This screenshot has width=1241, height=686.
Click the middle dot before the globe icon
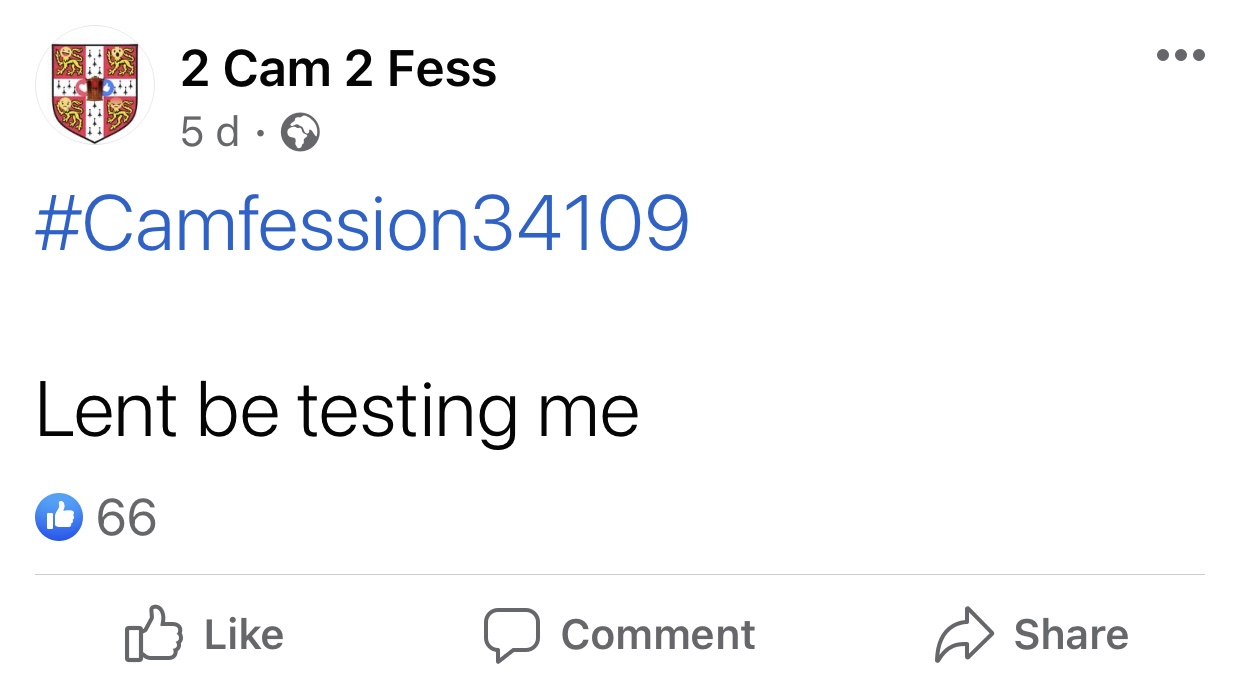260,133
